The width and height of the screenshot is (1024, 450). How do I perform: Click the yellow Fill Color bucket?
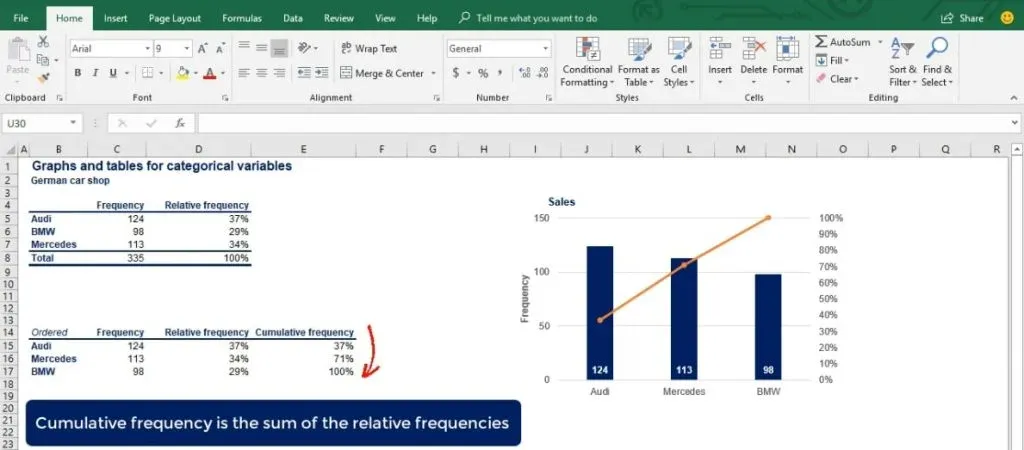click(182, 73)
